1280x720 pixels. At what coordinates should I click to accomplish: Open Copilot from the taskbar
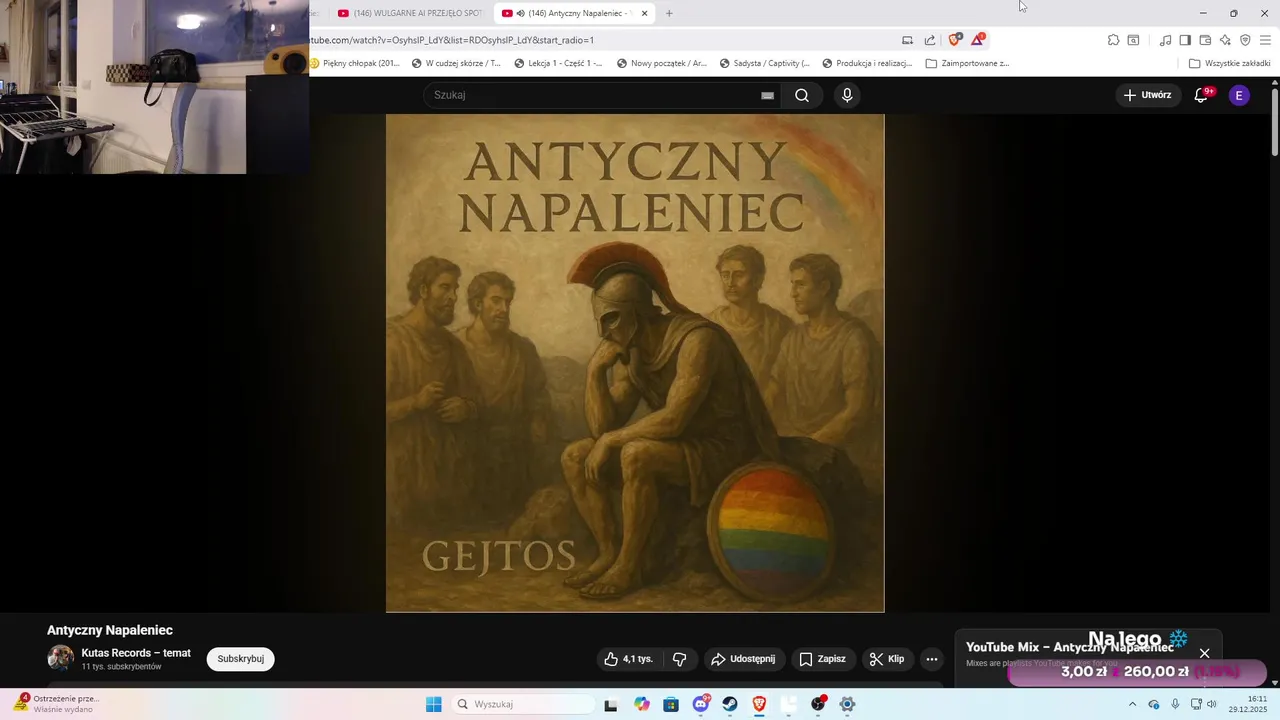tap(641, 704)
